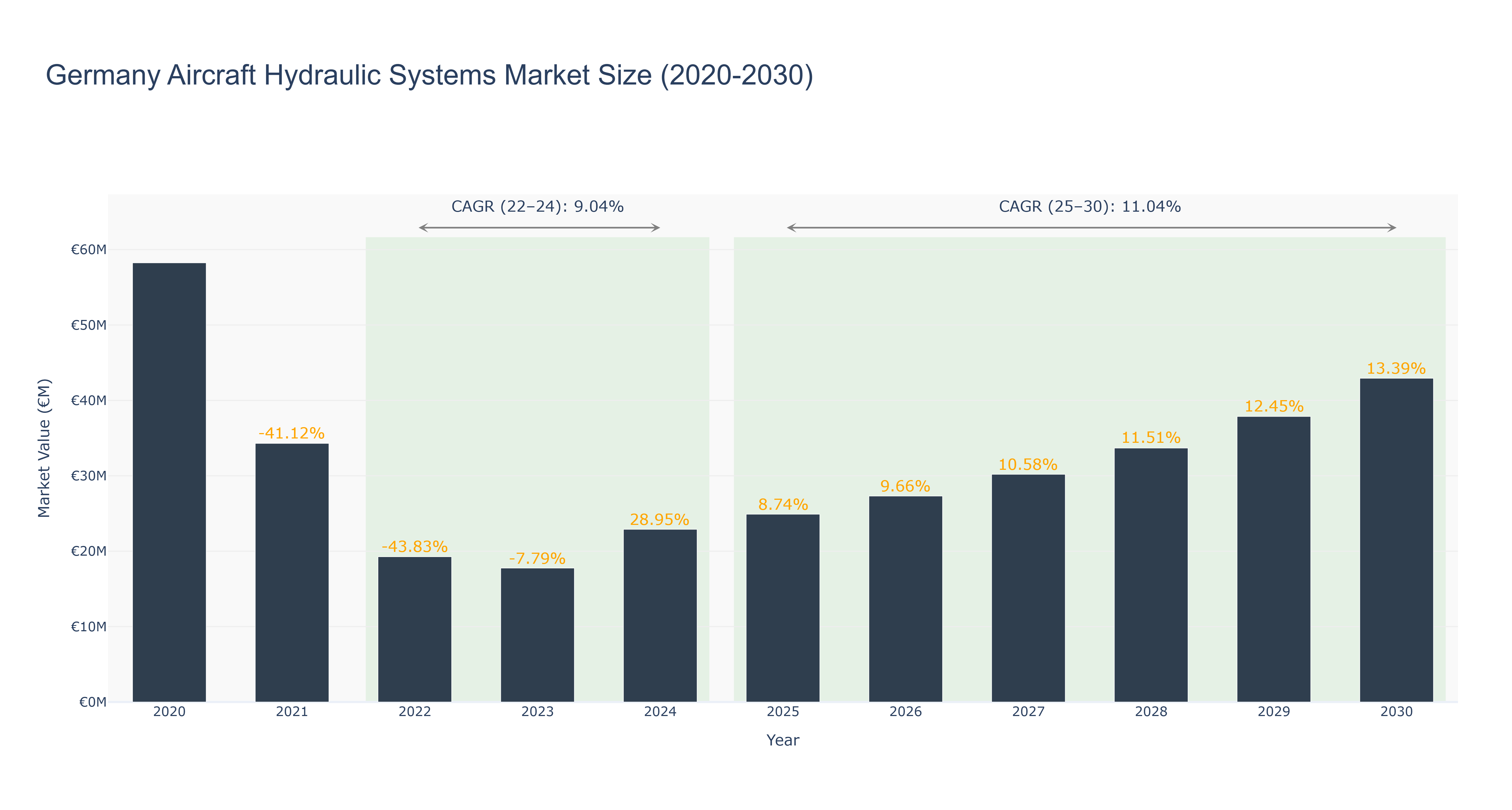Image resolution: width=1512 pixels, height=810 pixels.
Task: Click the €40M y-axis tick label
Action: 89,400
